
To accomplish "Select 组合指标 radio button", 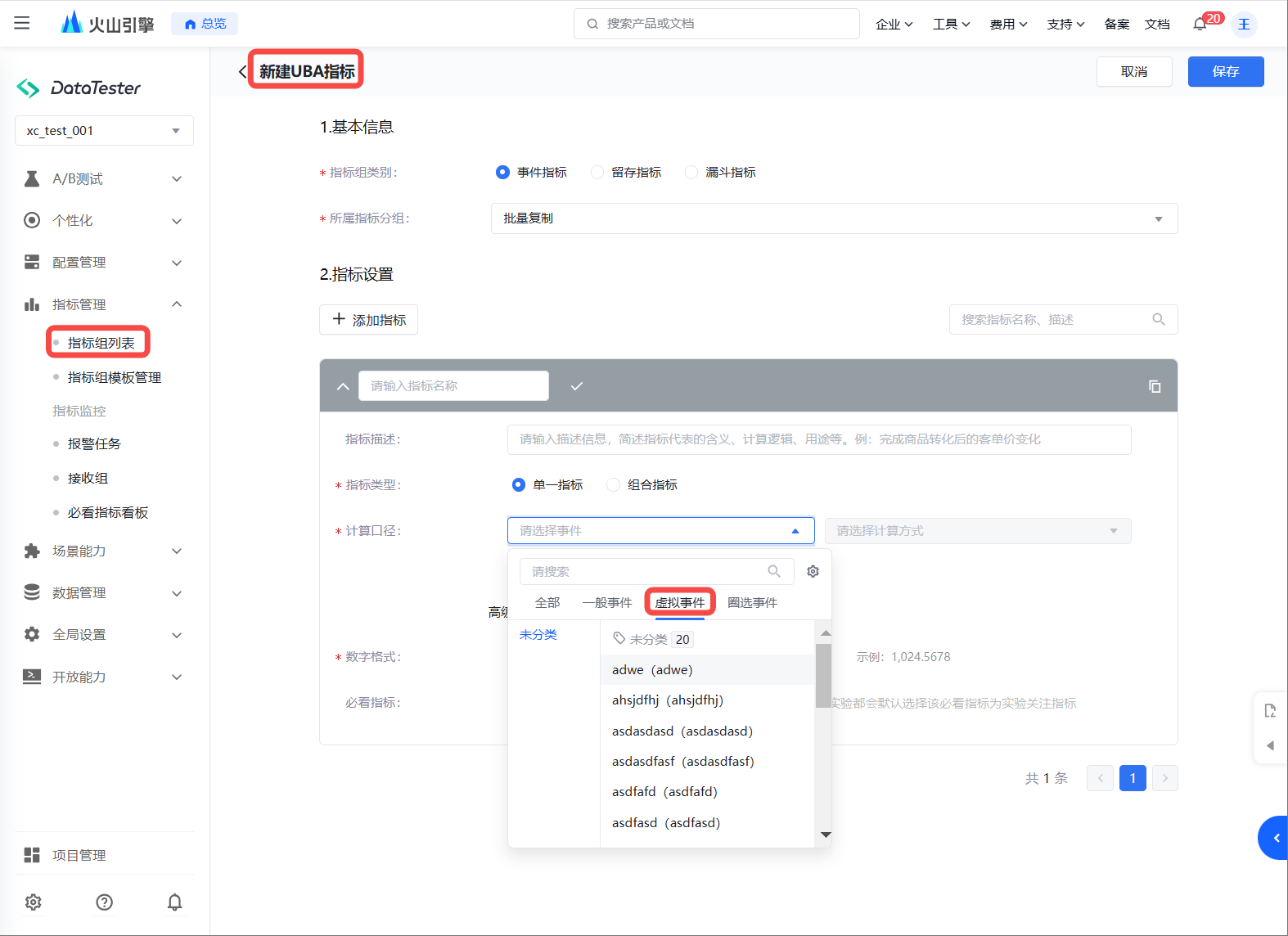I will (613, 484).
